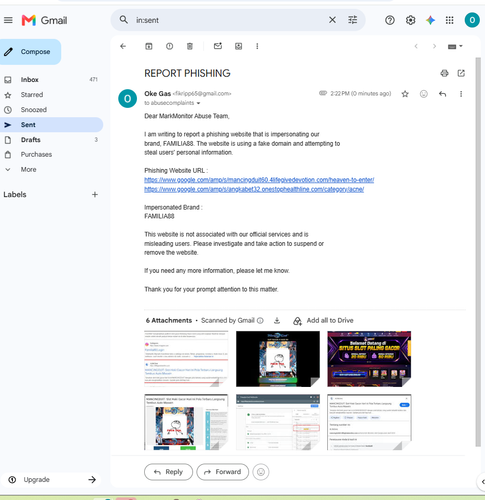The height and width of the screenshot is (500, 485).
Task: Click the REPORT PHISHING subject line
Action: tap(187, 73)
